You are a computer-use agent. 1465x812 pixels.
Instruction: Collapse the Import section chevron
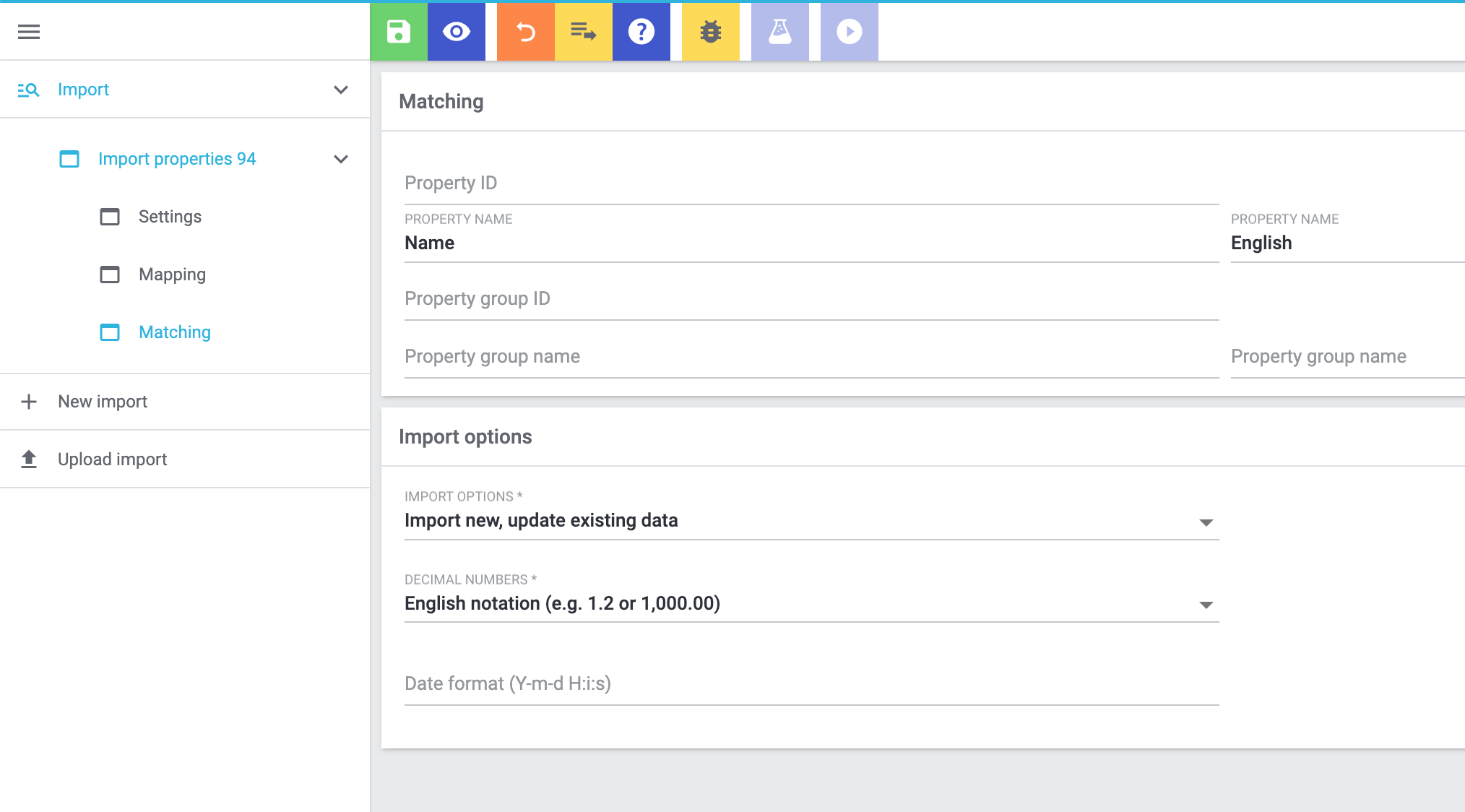point(341,90)
